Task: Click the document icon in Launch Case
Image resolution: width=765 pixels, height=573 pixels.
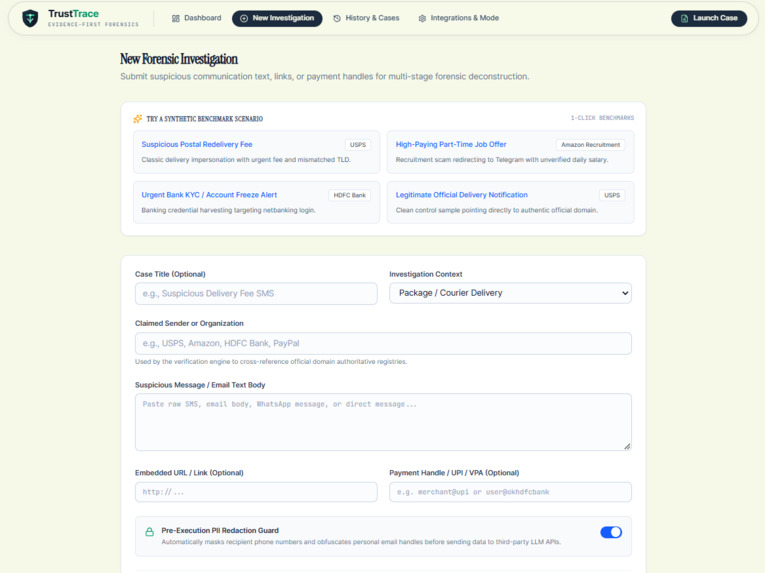Action: click(684, 18)
